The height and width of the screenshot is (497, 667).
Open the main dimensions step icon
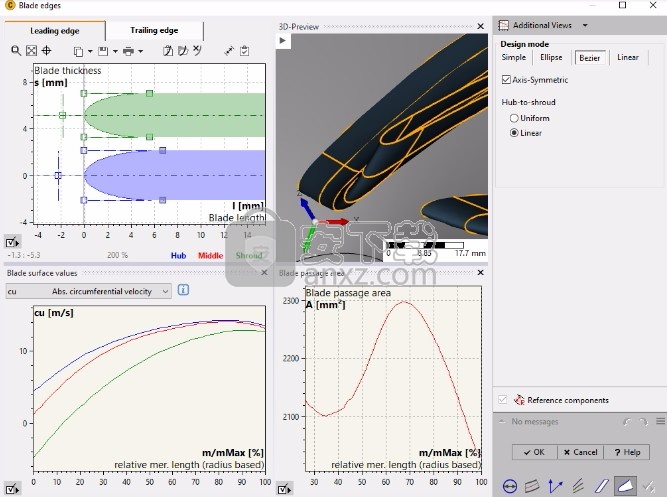510,486
